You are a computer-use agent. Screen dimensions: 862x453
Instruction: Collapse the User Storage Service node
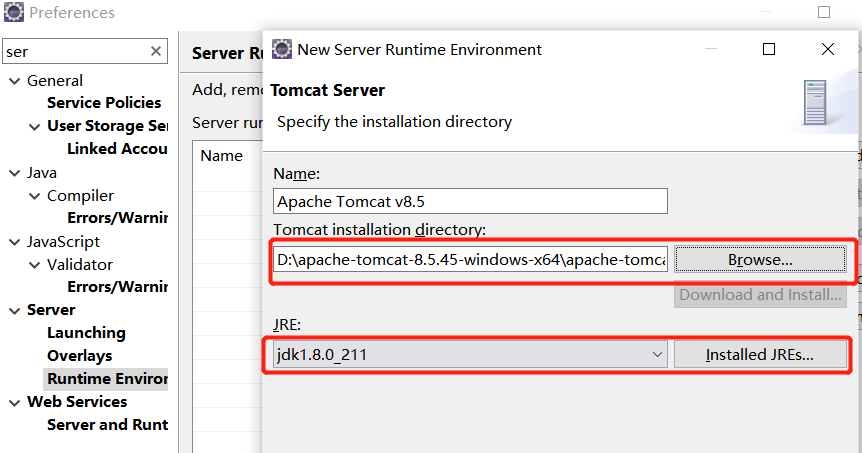tap(35, 127)
